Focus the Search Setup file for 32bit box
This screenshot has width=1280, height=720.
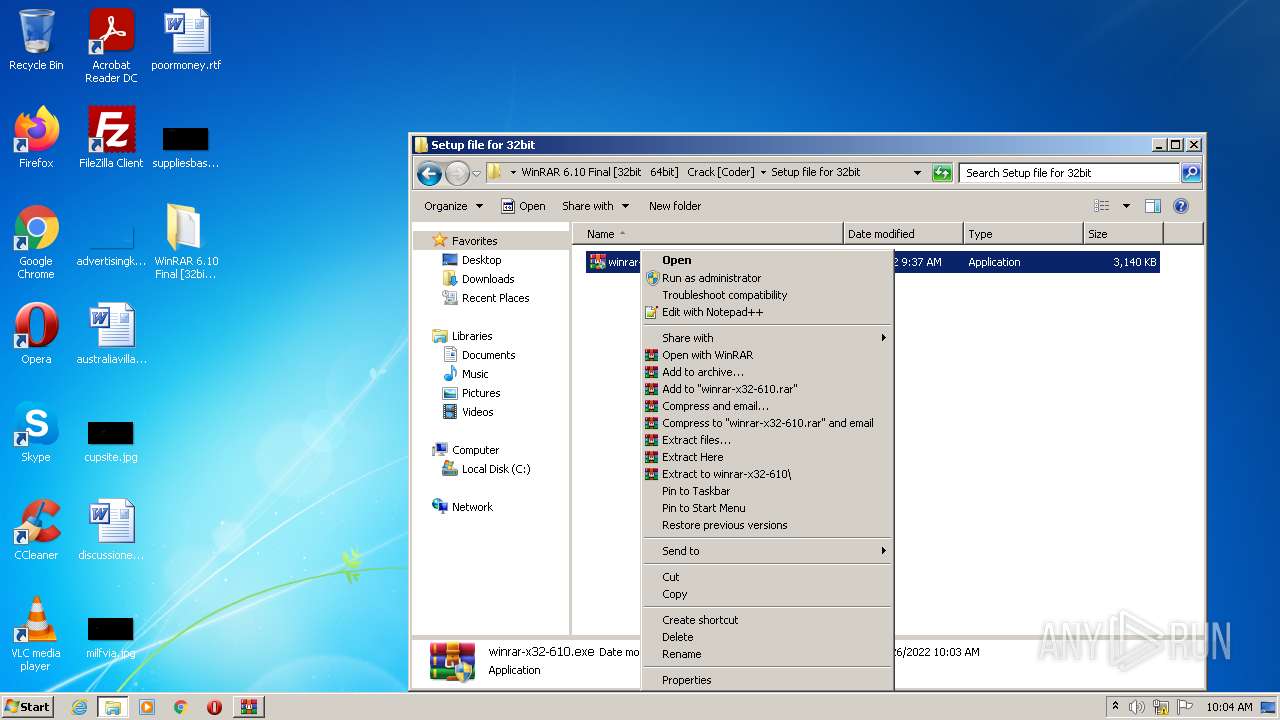tap(1069, 173)
